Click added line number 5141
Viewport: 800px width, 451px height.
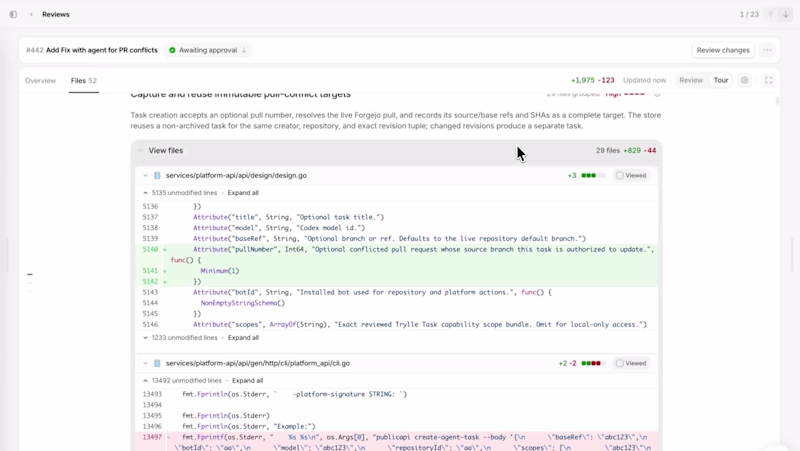click(150, 271)
